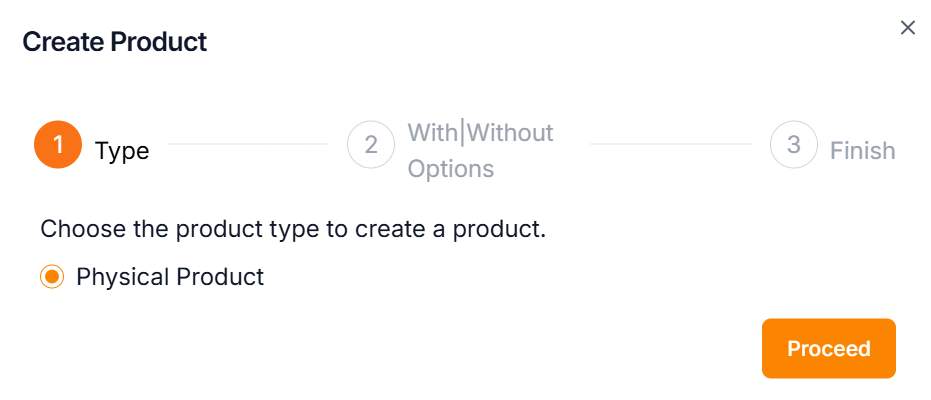Click the step 3 circle indicator
This screenshot has width=931, height=400.
click(794, 145)
